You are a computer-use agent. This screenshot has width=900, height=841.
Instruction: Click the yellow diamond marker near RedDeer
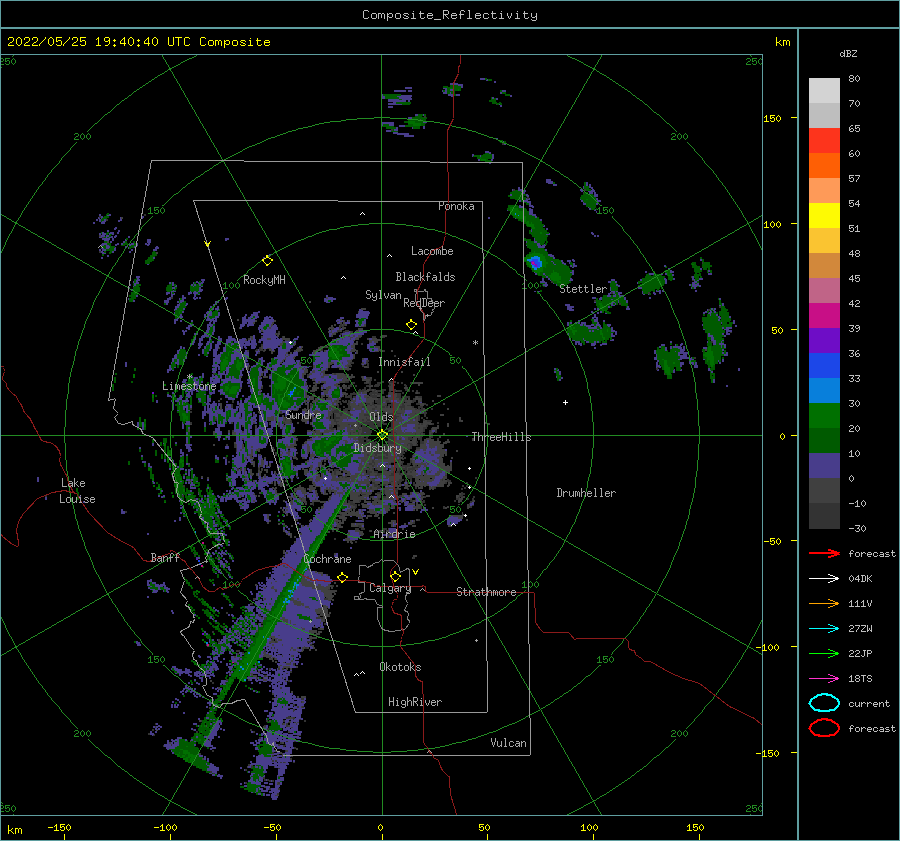(x=412, y=325)
